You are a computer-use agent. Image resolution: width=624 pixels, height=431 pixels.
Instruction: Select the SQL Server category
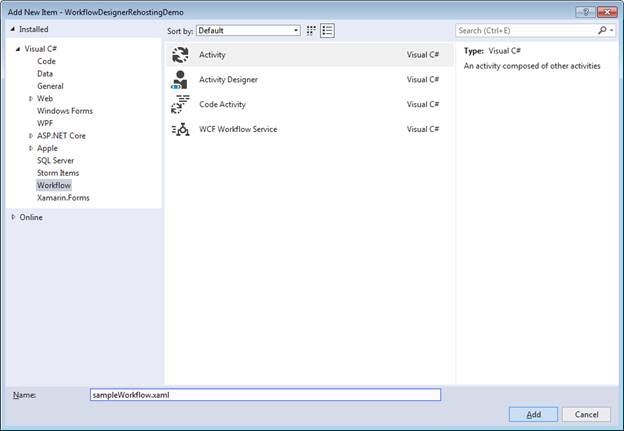click(x=55, y=160)
